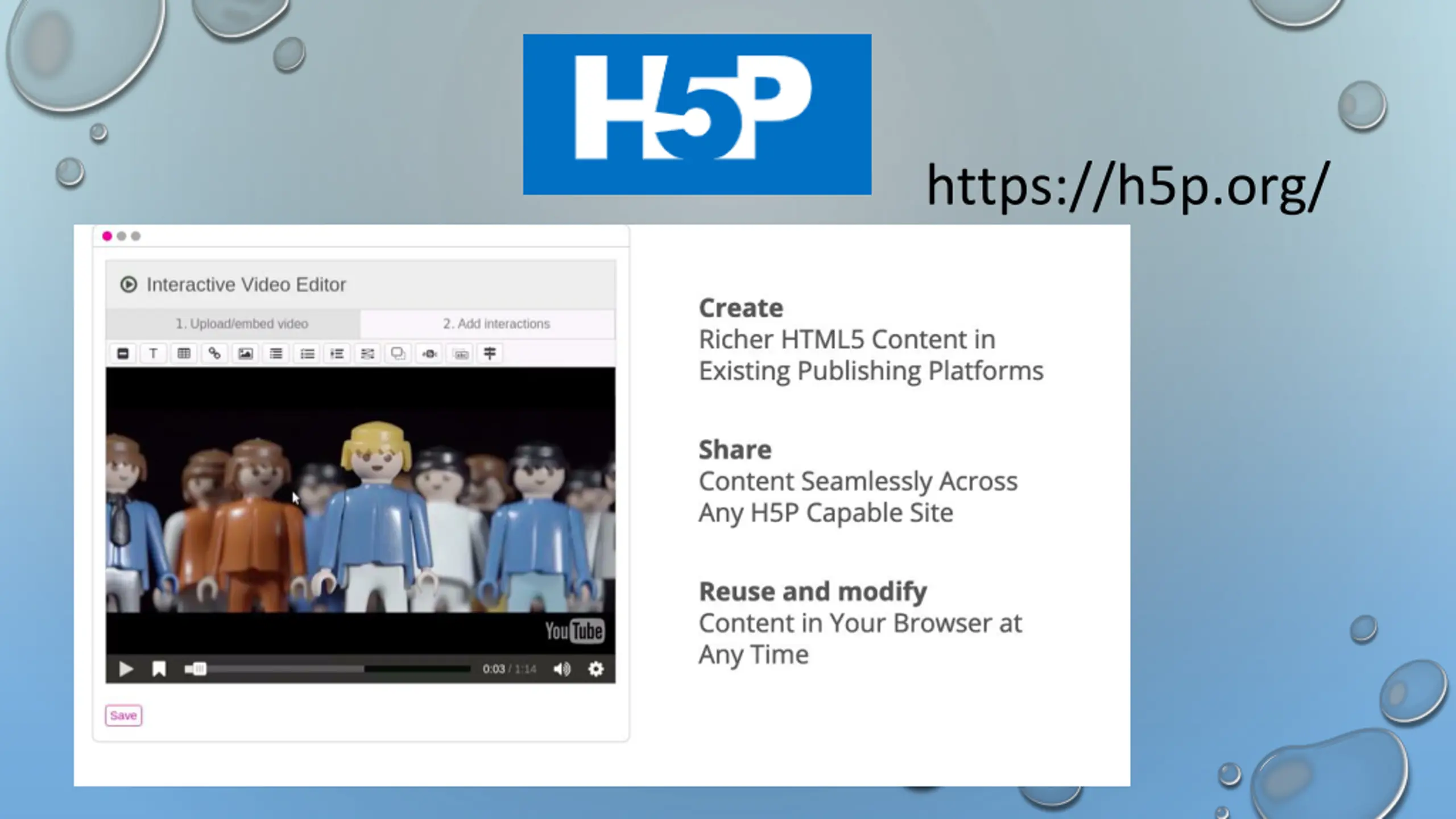Play the video
The width and height of the screenshot is (1456, 819).
click(x=126, y=669)
